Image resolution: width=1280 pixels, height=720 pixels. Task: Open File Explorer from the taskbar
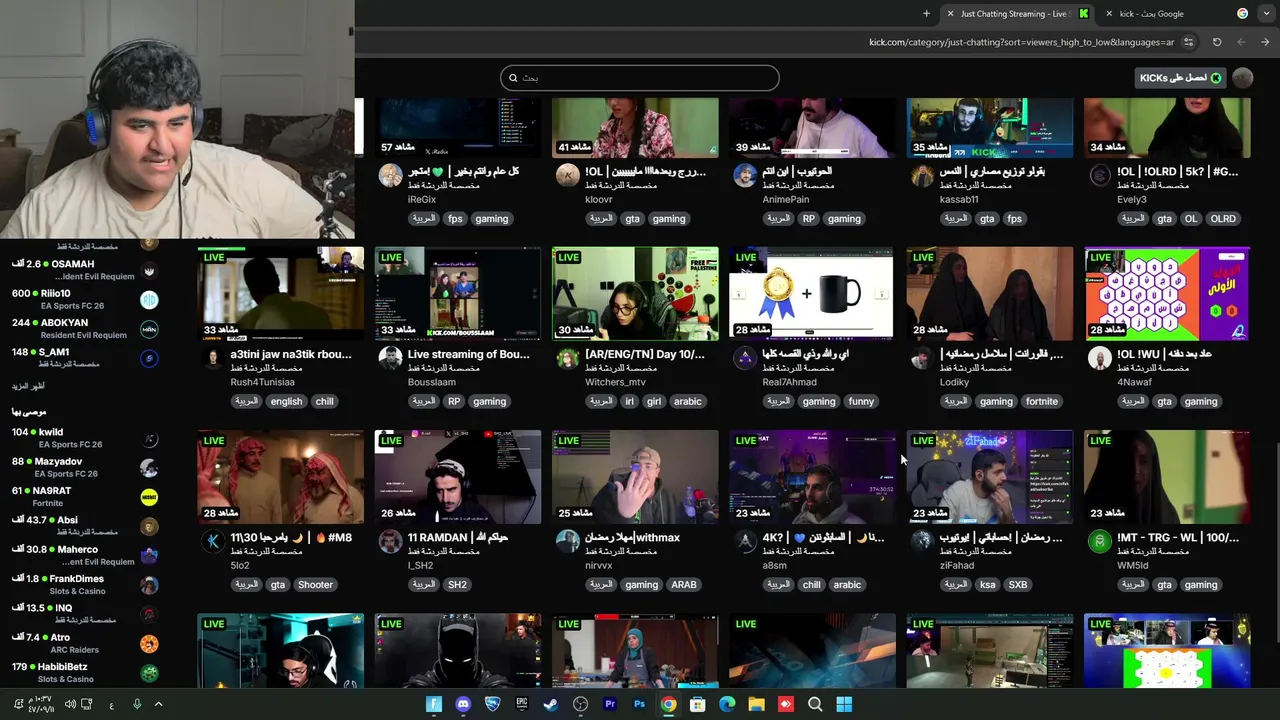tap(756, 704)
